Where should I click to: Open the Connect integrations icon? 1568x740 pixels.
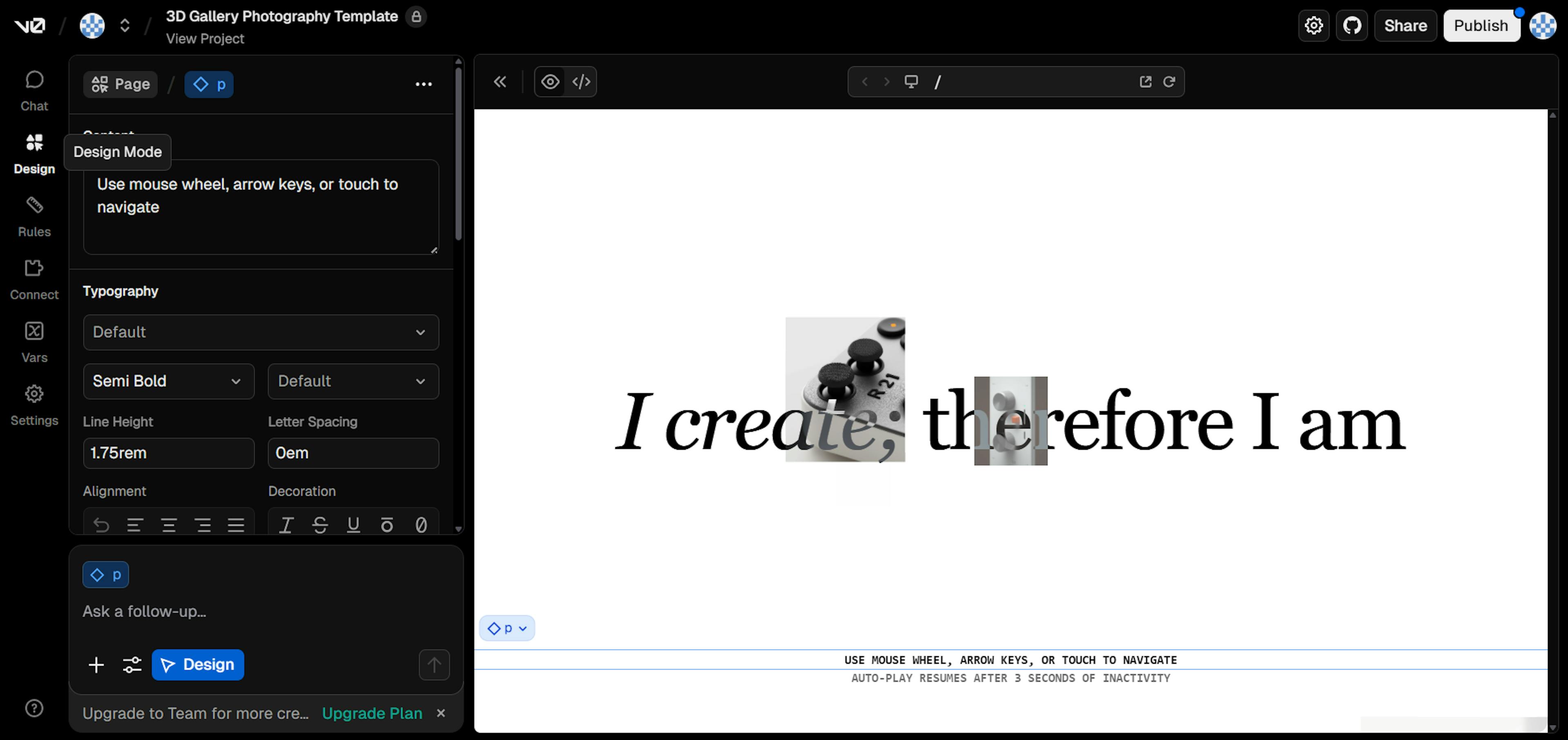(x=34, y=279)
